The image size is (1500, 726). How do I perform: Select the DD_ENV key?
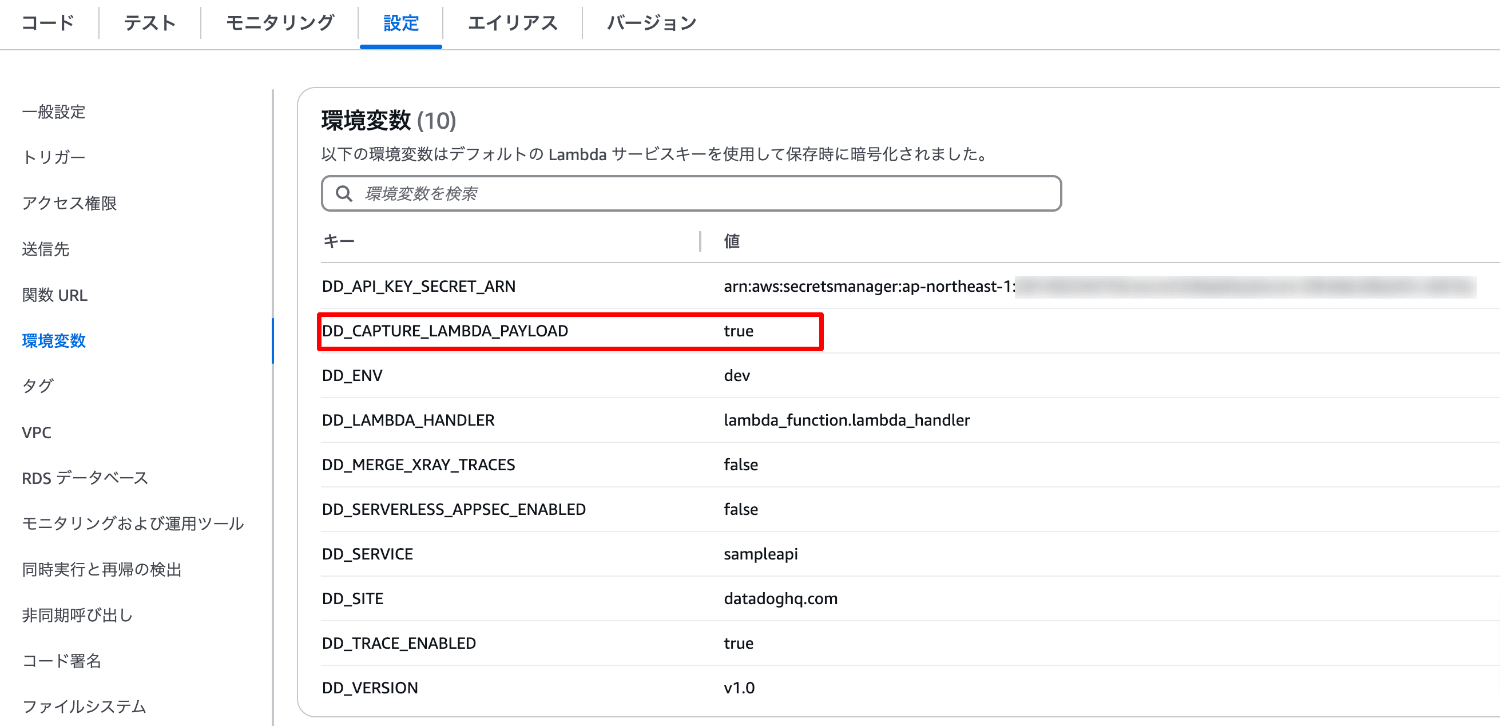(352, 376)
